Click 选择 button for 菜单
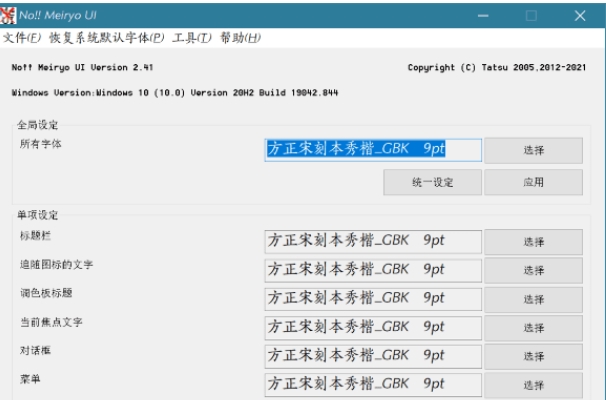Image resolution: width=606 pixels, height=400 pixels. (533, 385)
